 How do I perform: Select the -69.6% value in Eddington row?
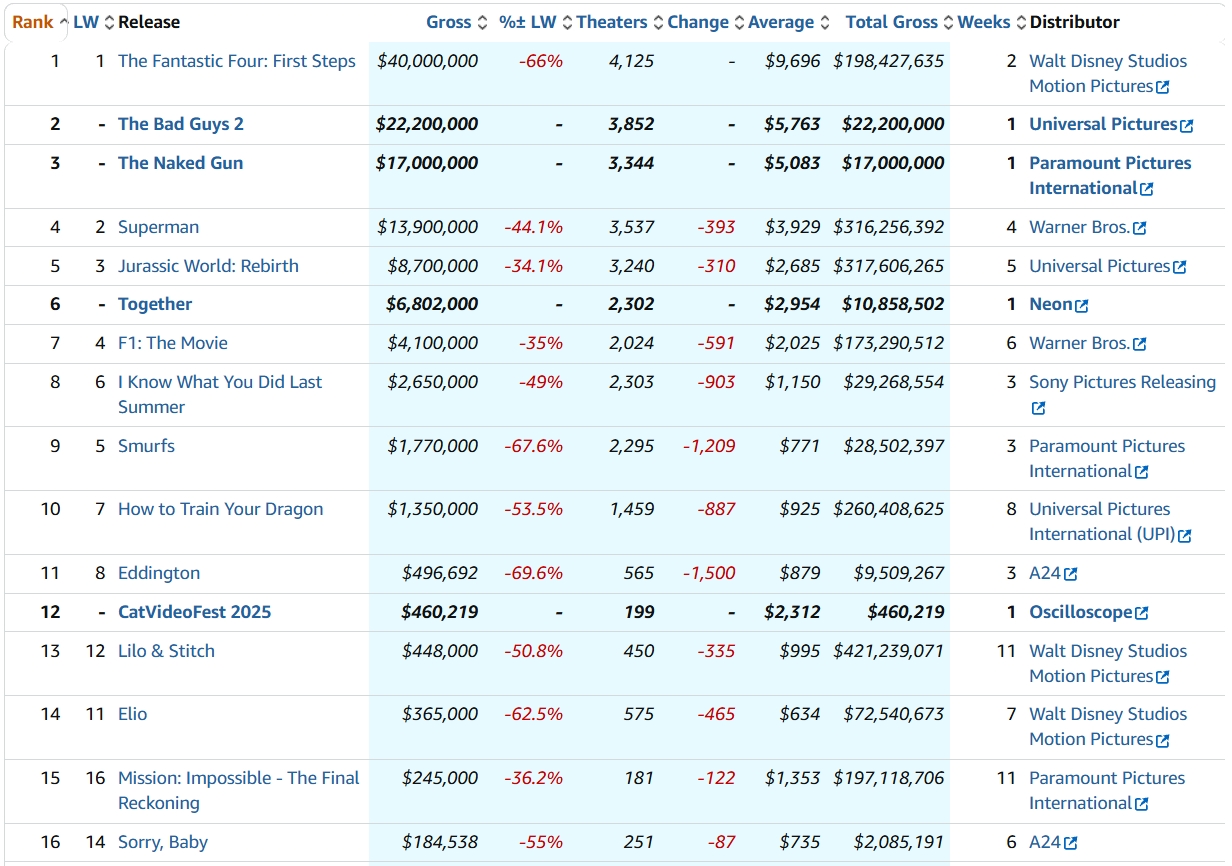pyautogui.click(x=533, y=573)
